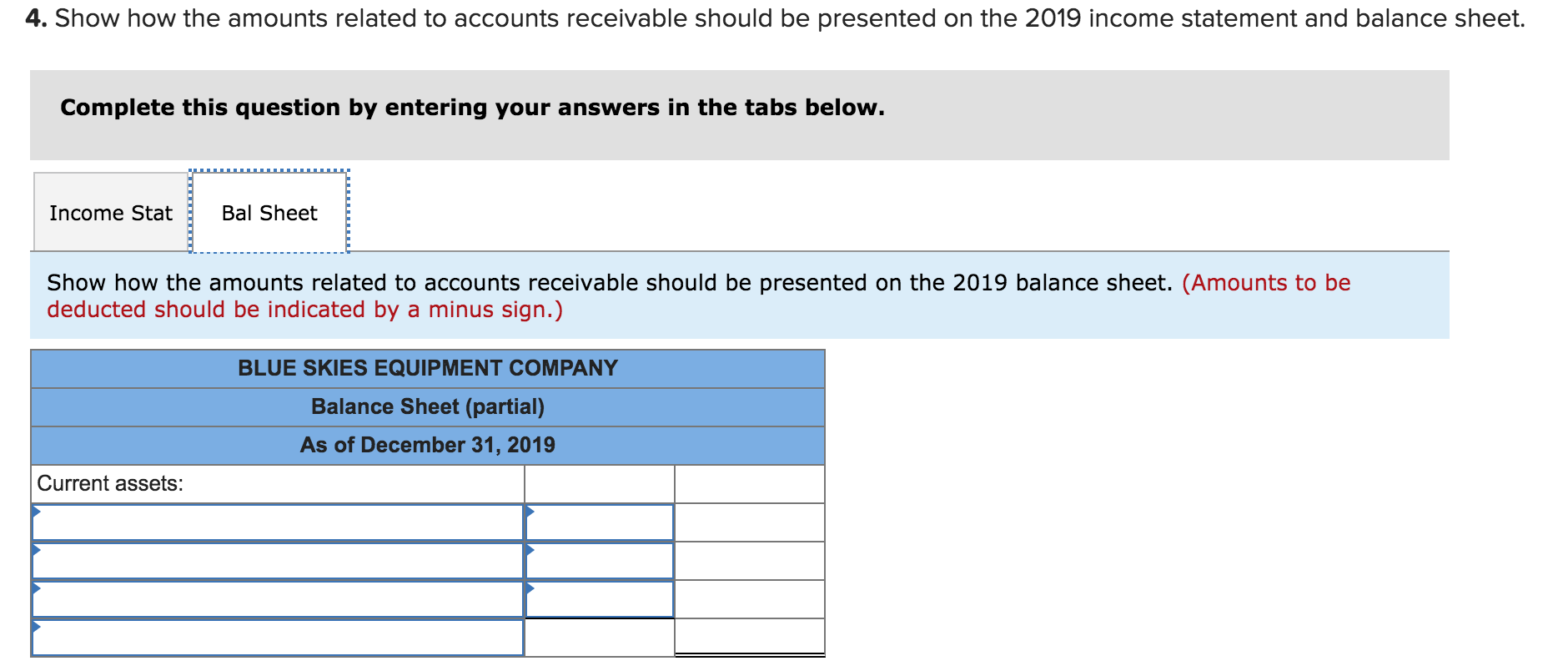This screenshot has height=671, width=1568.
Task: Click the BLUE SKIES EQUIPMENT COMPANY header row
Action: point(427,367)
